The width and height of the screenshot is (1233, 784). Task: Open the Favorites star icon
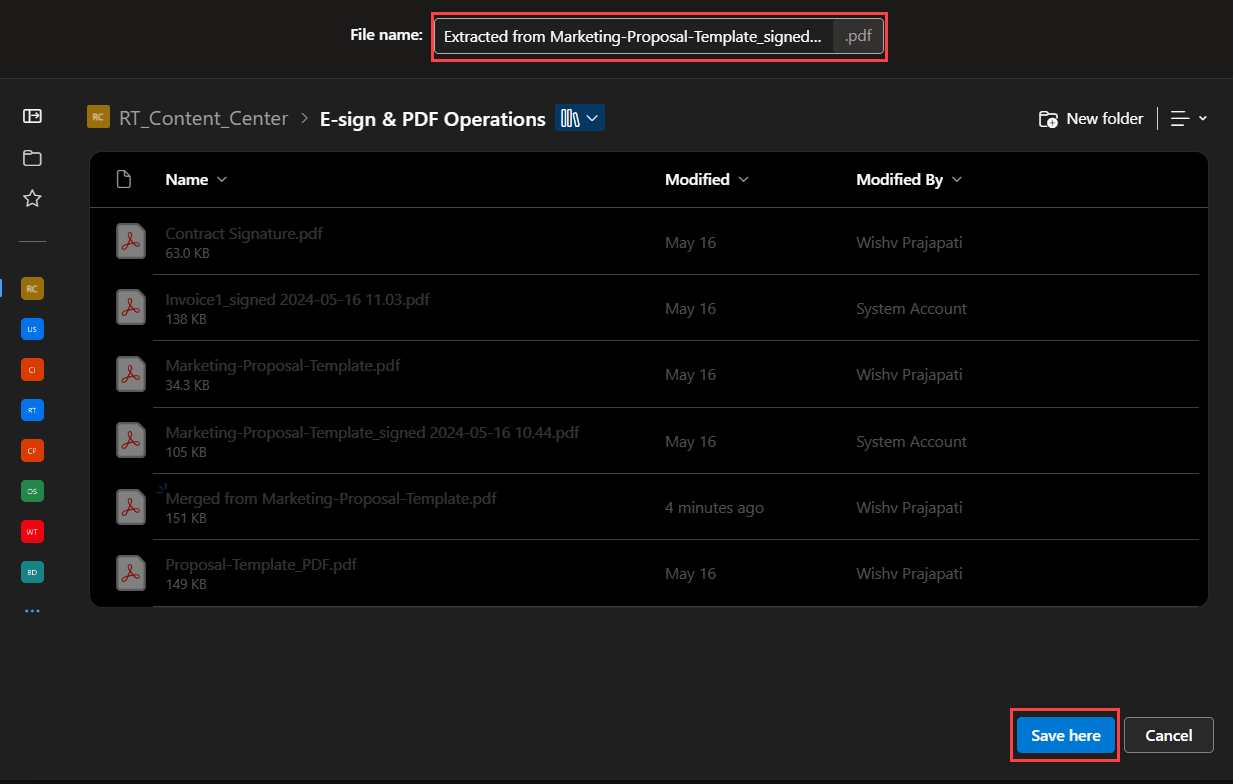click(x=32, y=198)
